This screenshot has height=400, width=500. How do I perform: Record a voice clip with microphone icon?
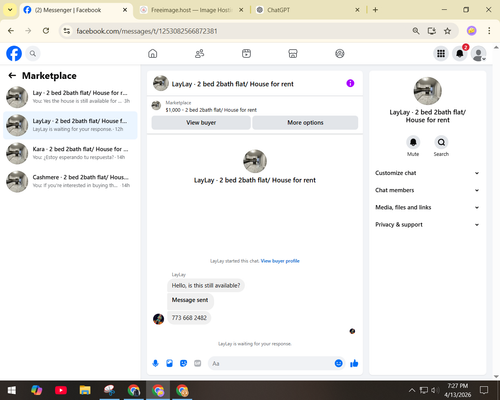point(155,363)
